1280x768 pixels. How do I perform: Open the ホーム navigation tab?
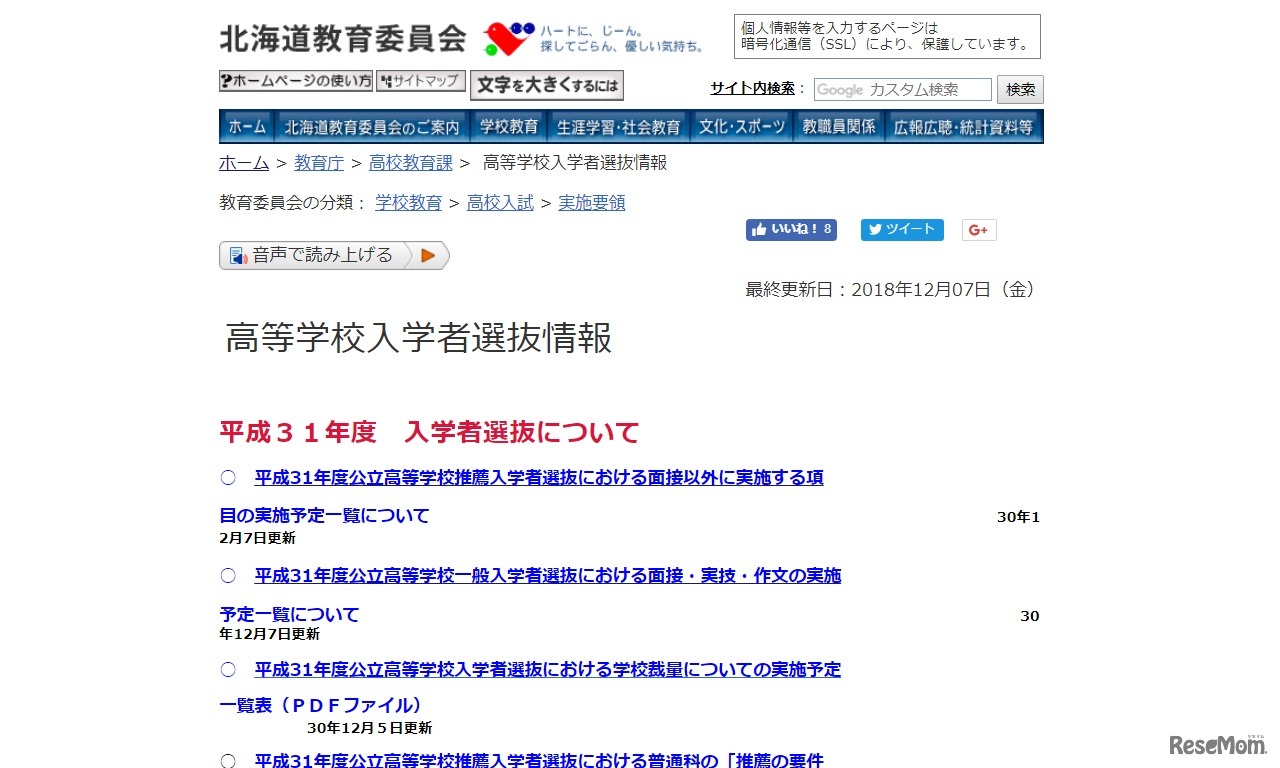(x=247, y=127)
